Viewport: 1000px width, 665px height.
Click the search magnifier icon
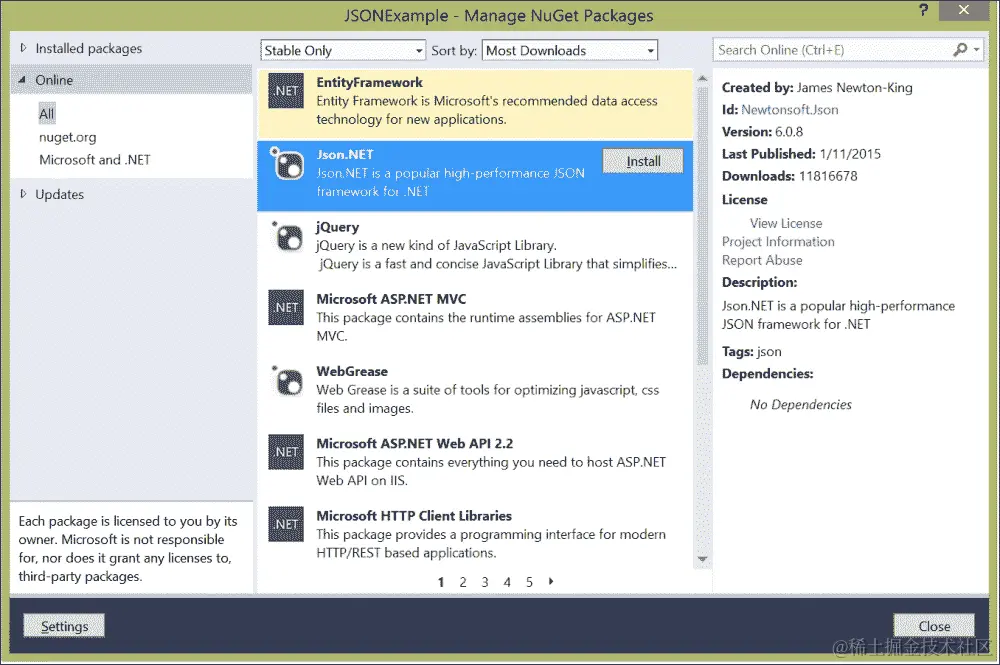pos(960,50)
